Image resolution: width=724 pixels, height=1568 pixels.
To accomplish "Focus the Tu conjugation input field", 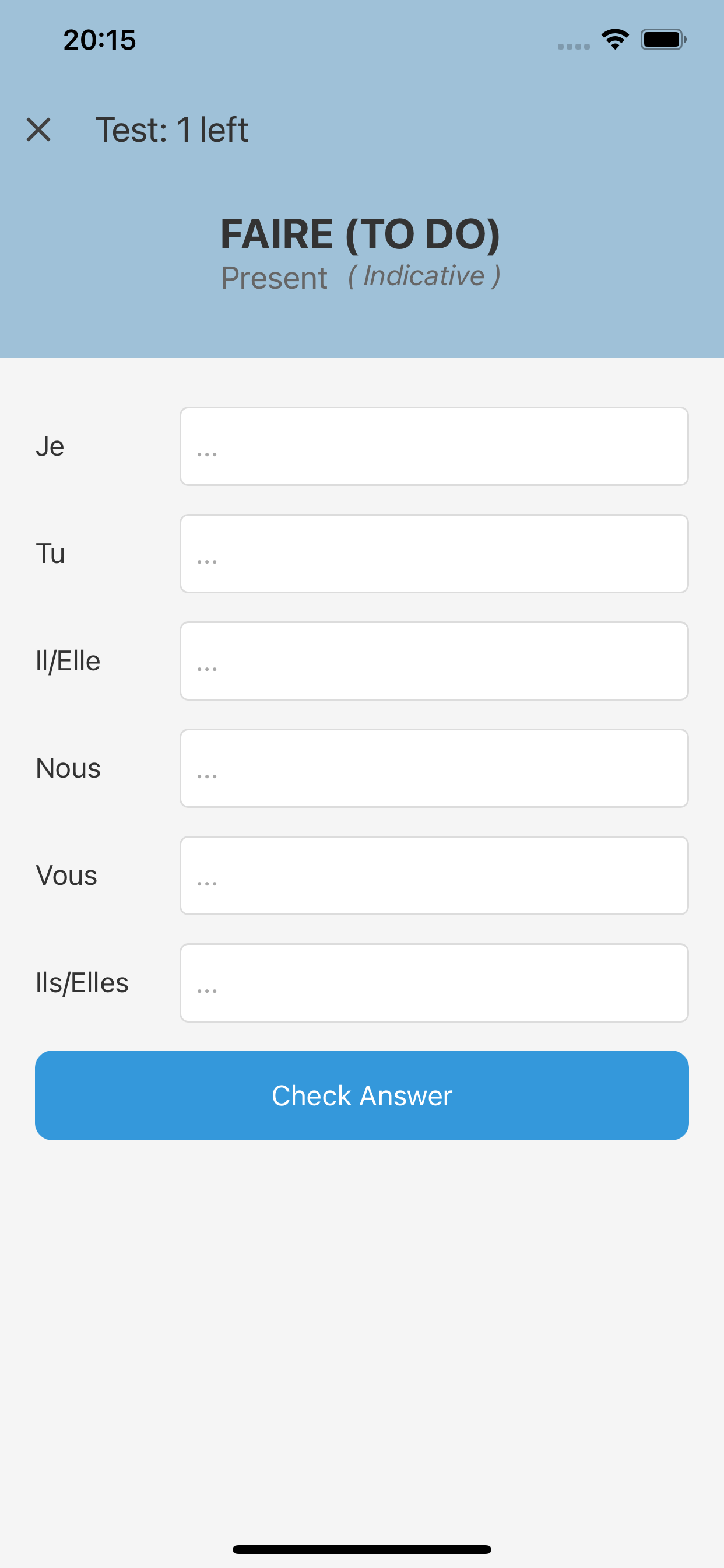I will coord(434,554).
